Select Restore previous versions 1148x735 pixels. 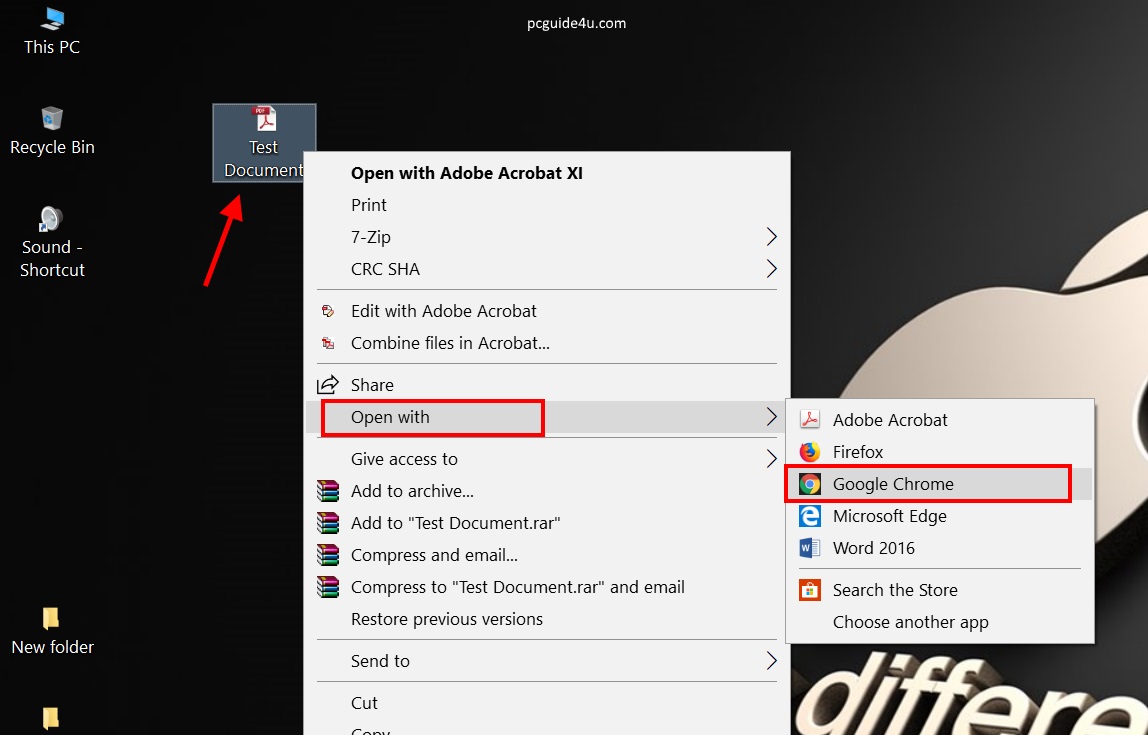446,619
